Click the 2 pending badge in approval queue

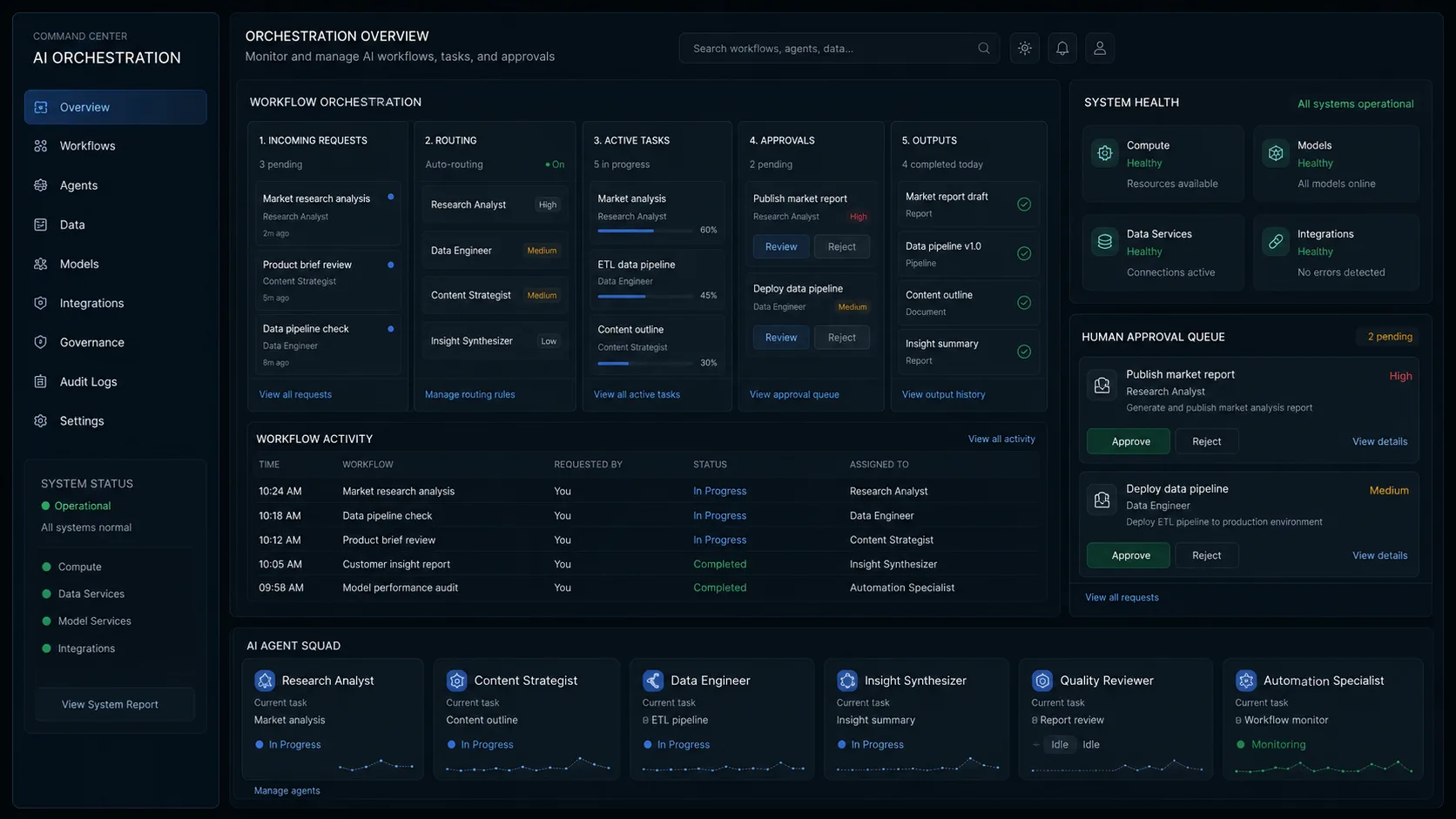click(1390, 337)
